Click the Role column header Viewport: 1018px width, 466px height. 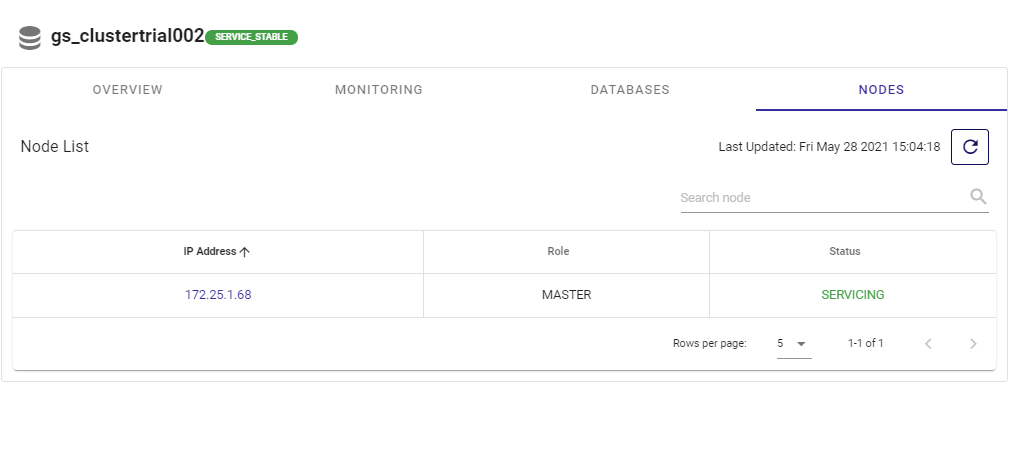coord(566,252)
